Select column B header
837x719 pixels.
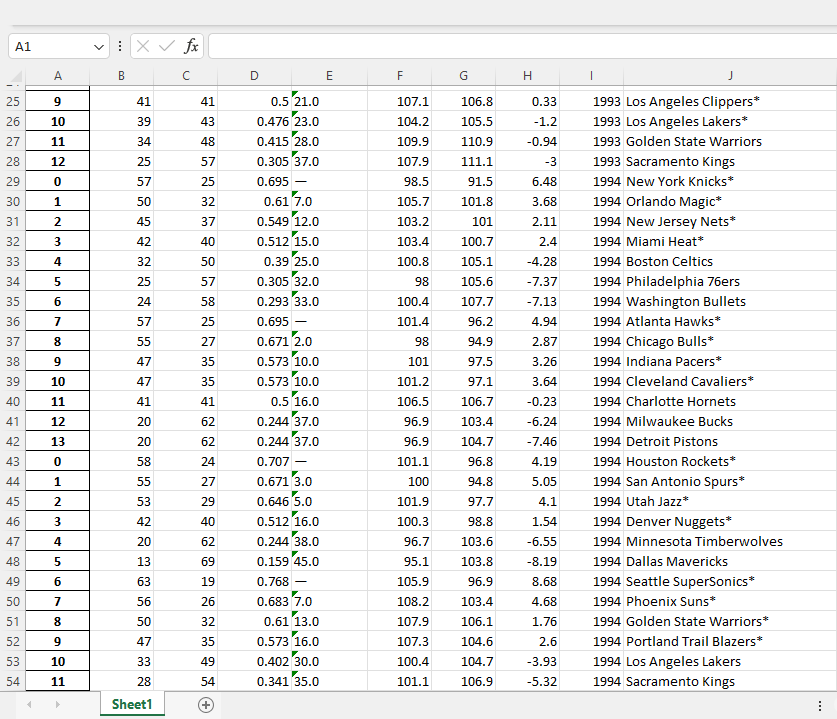(x=122, y=76)
